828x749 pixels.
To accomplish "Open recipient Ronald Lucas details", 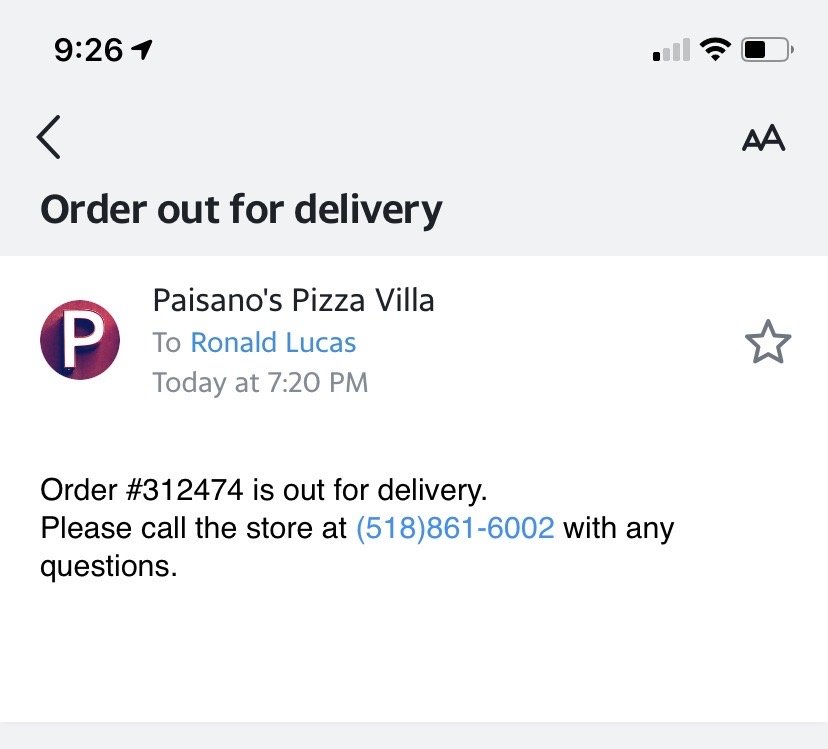I will 273,342.
